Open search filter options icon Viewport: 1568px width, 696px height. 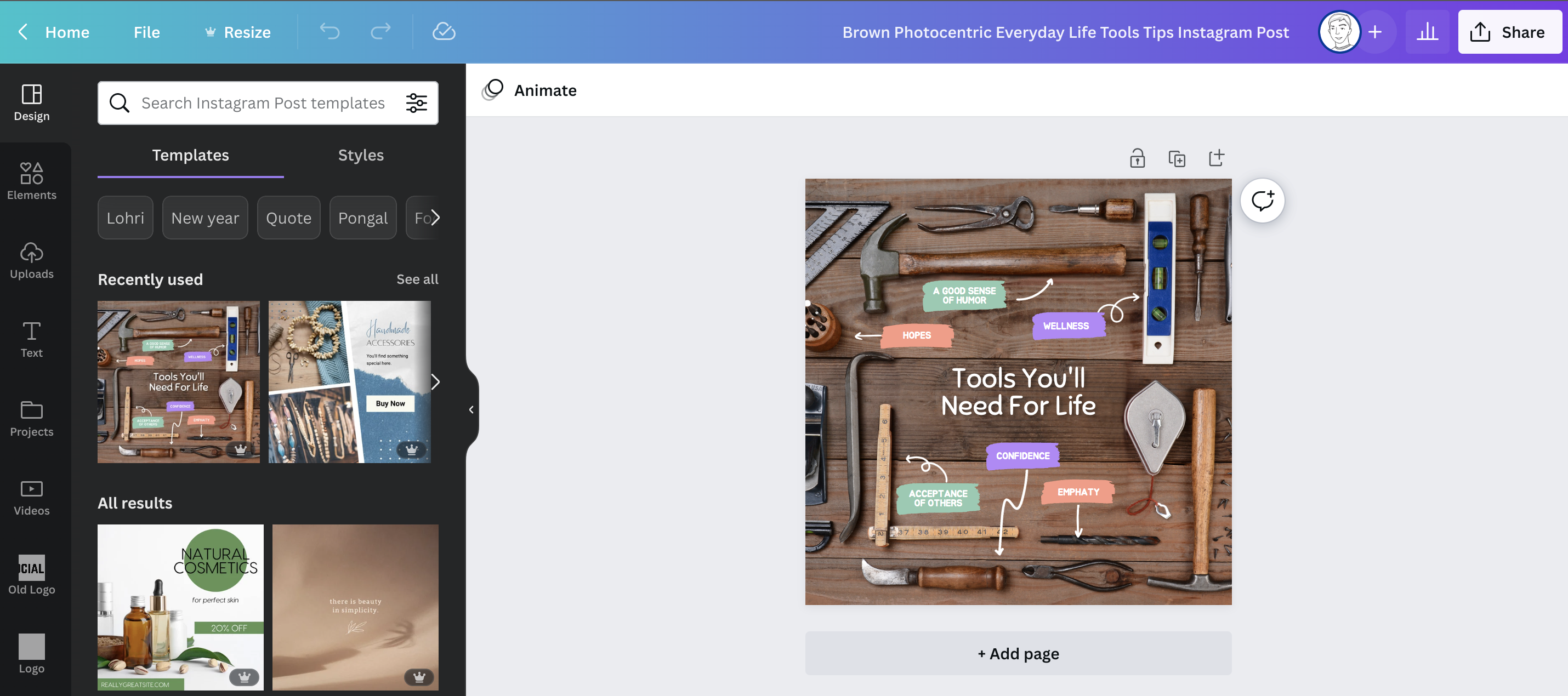[x=416, y=103]
